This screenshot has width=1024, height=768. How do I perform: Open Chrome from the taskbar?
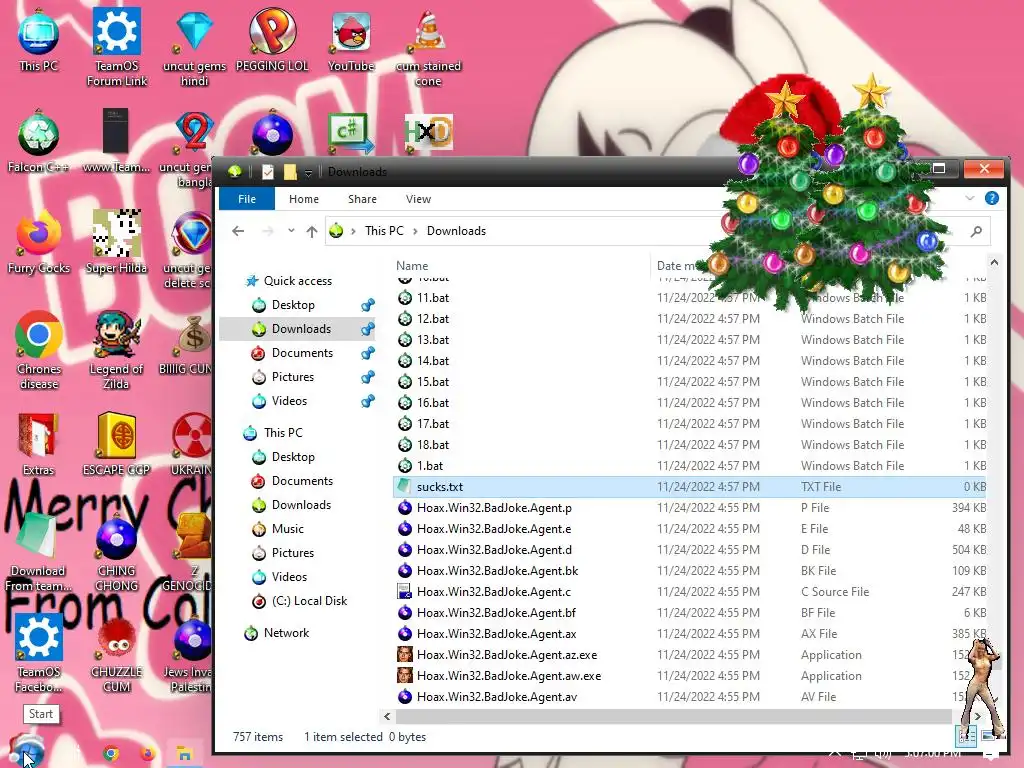pyautogui.click(x=111, y=754)
